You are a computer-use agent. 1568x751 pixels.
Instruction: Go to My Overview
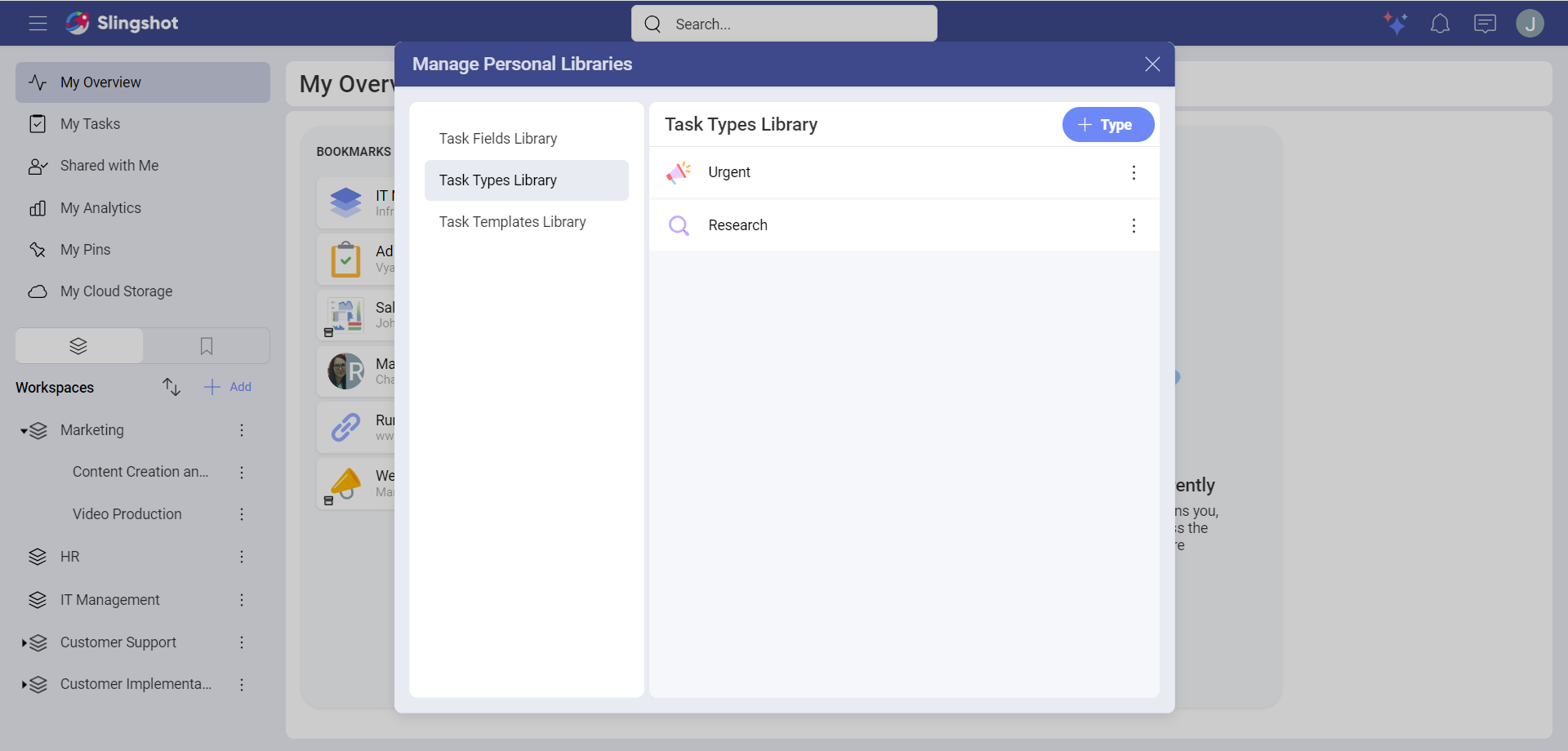click(143, 82)
